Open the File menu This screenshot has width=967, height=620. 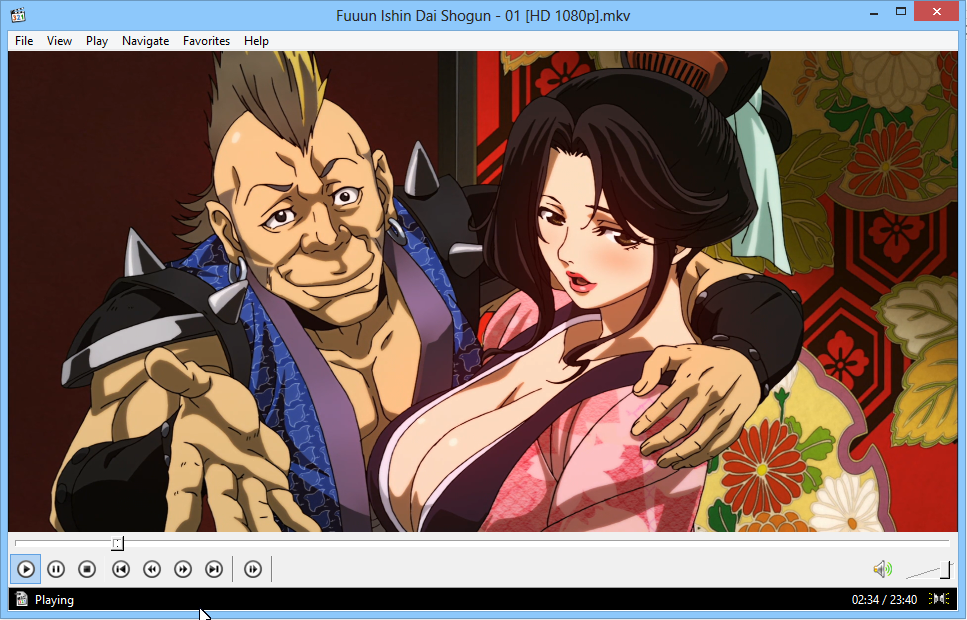click(24, 41)
